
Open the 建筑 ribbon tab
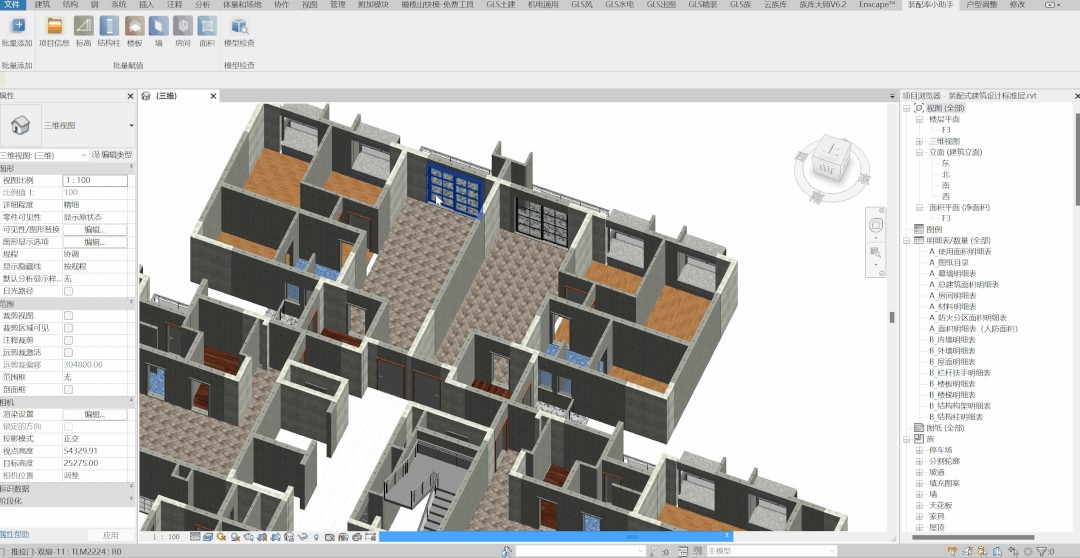(x=43, y=5)
